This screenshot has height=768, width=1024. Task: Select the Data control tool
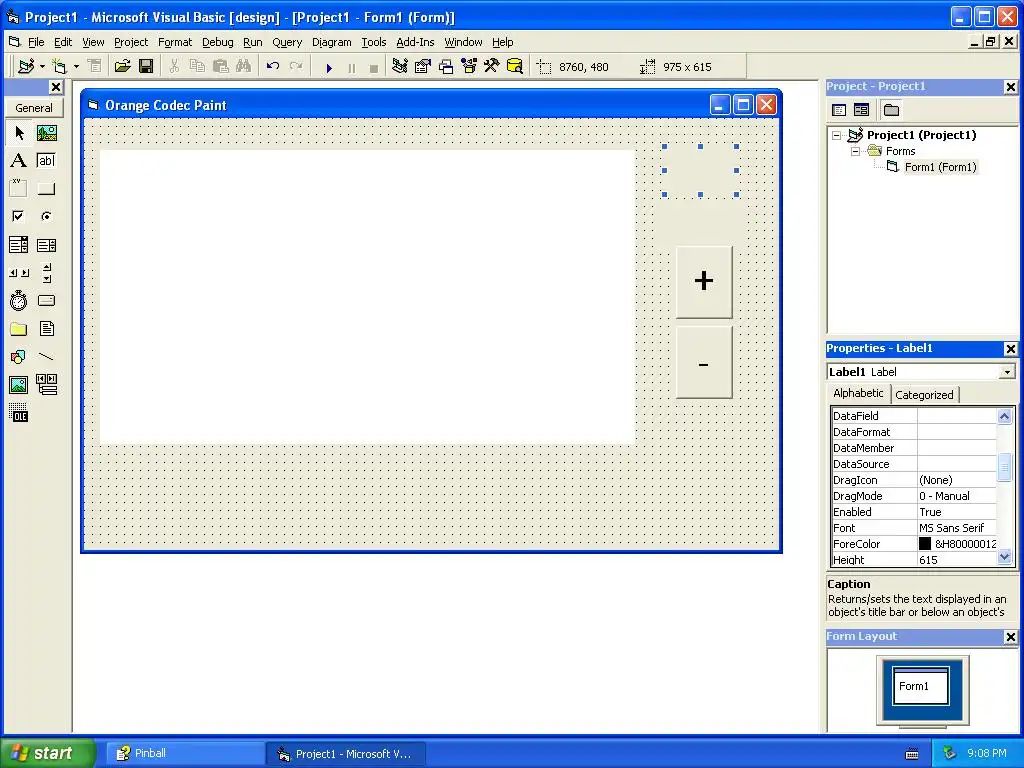46,385
